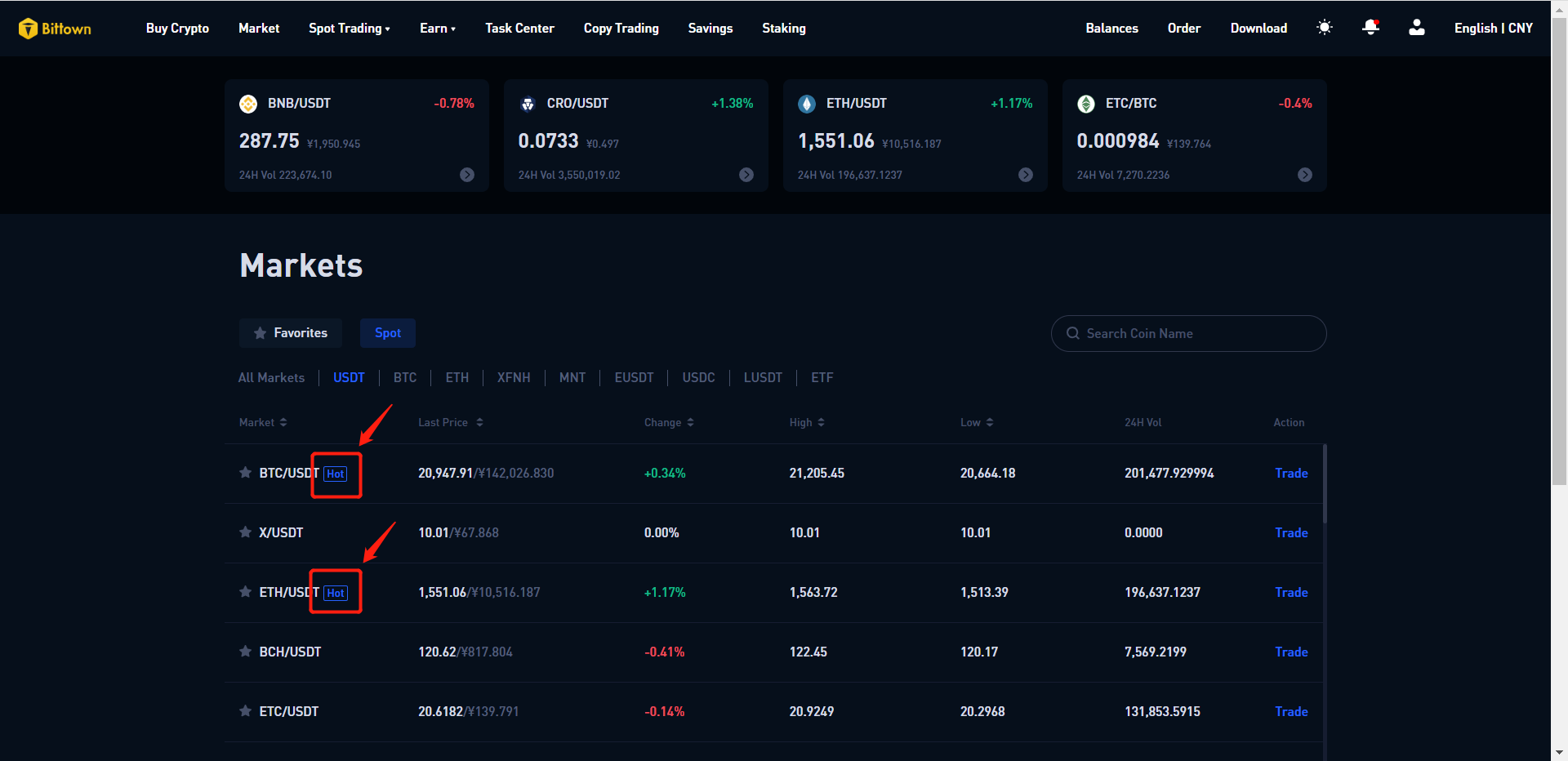Click the ETH coin icon in ticker card
Image resolution: width=1568 pixels, height=761 pixels.
(x=807, y=104)
